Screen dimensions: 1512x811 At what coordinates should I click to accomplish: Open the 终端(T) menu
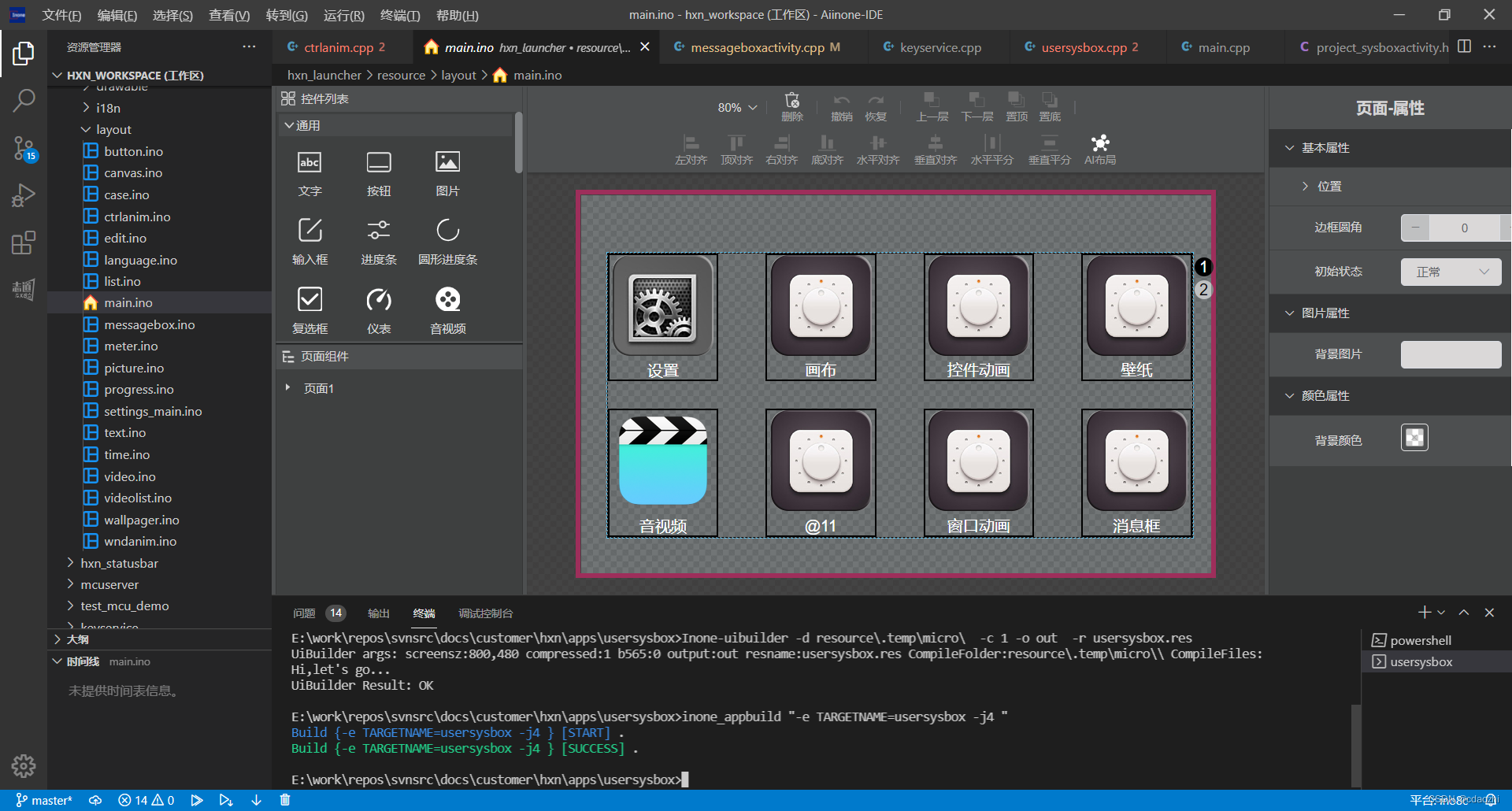tap(399, 15)
